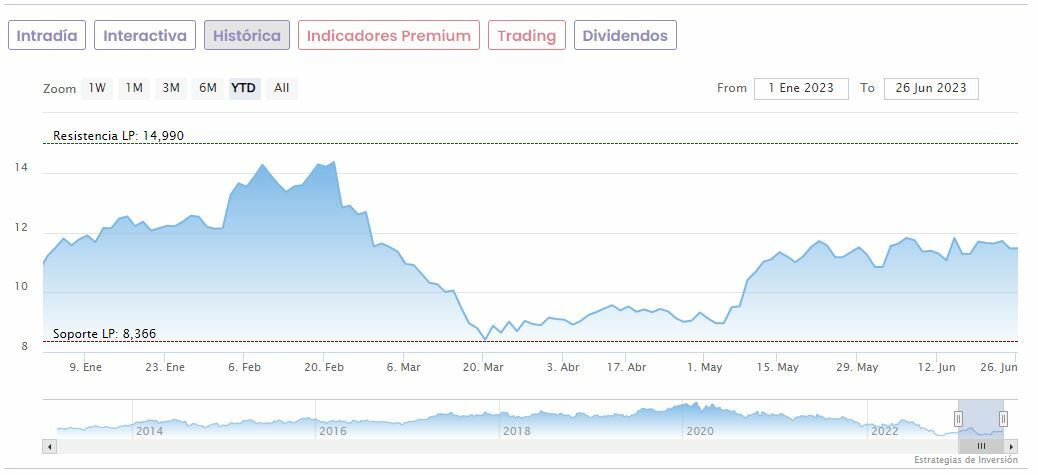Go to the Trading tab

pyautogui.click(x=526, y=36)
